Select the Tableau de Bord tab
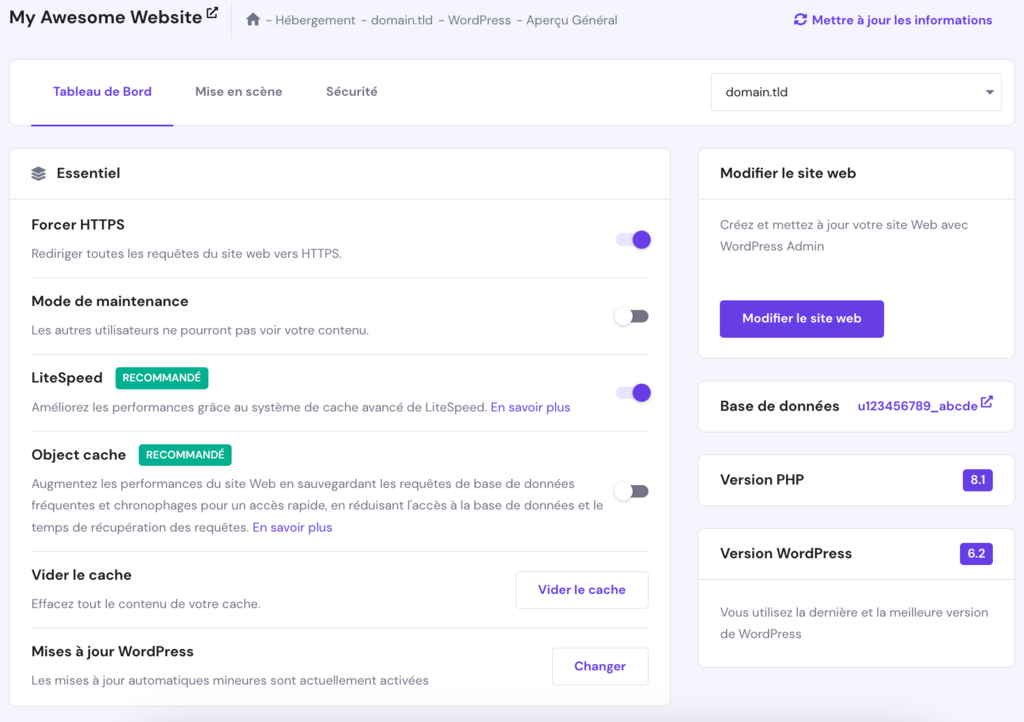Viewport: 1024px width, 722px height. (102, 91)
